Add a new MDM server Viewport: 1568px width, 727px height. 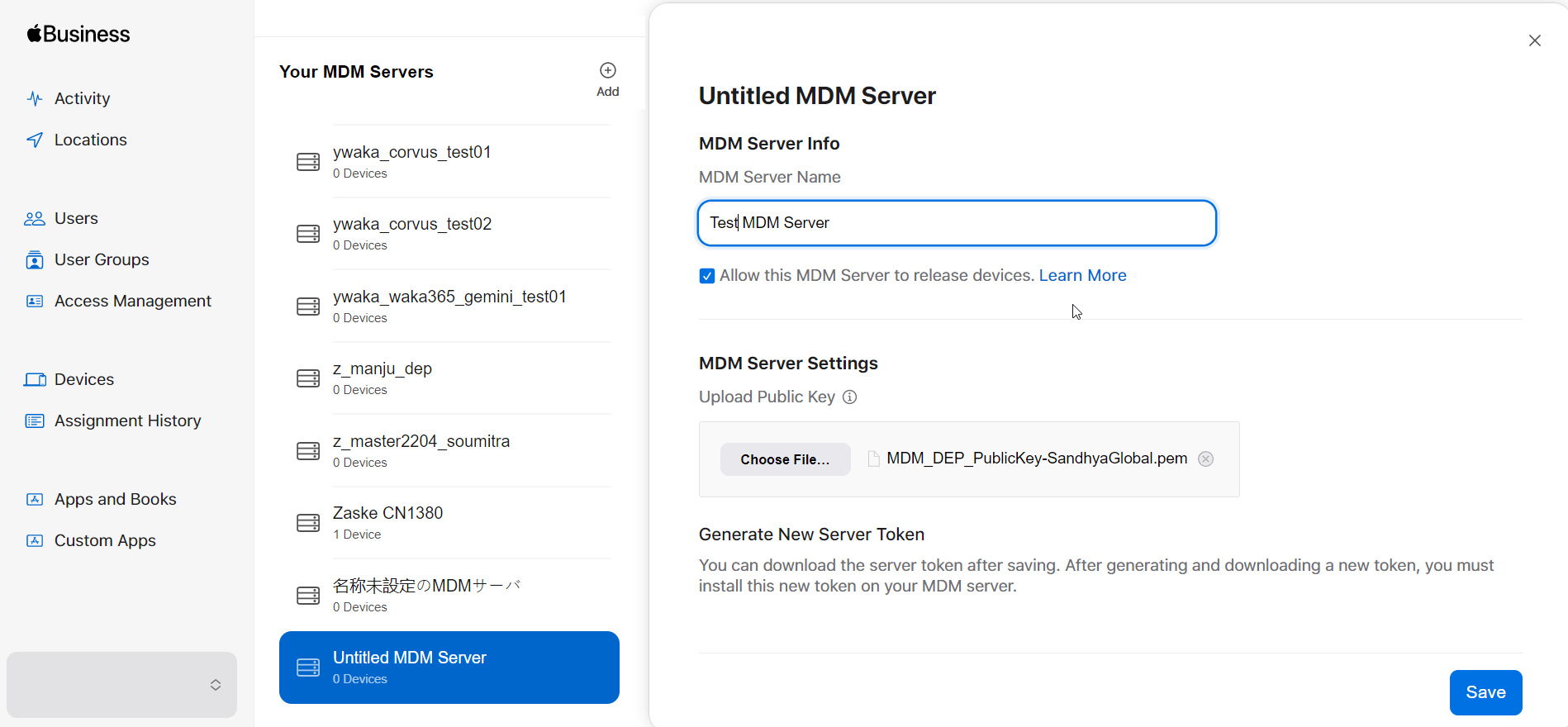(x=608, y=79)
